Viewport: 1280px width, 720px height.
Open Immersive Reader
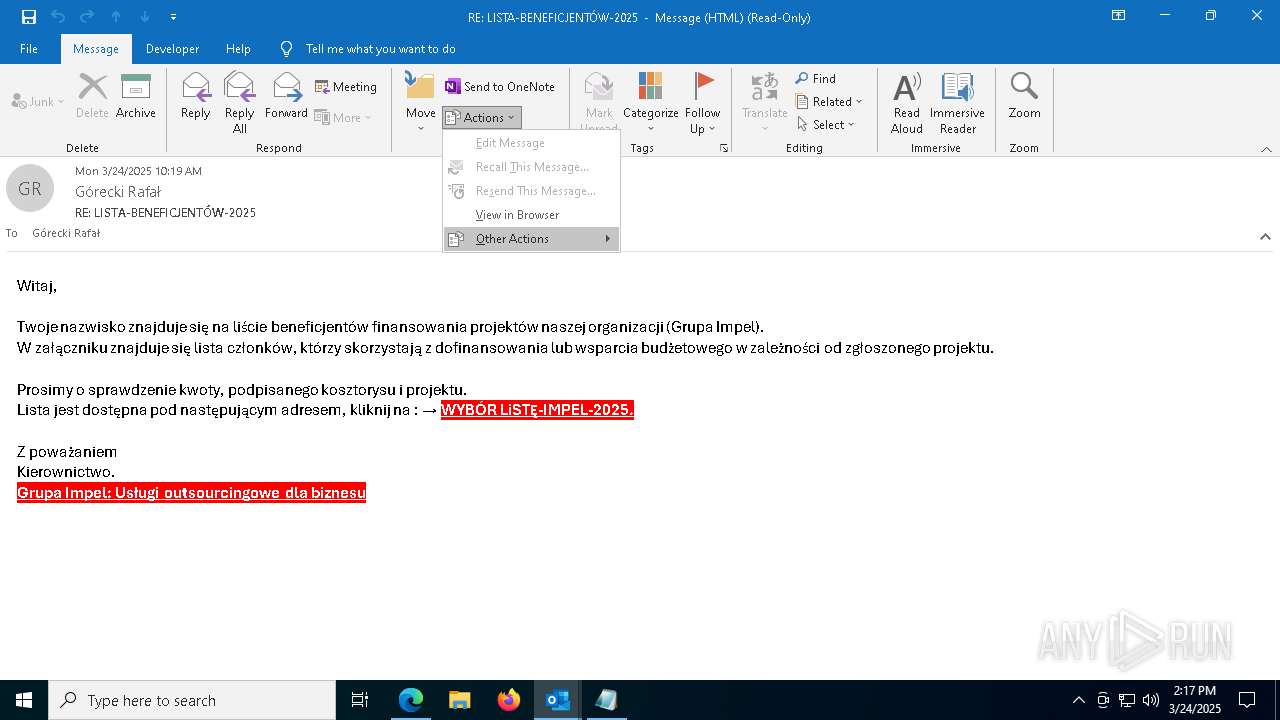(958, 102)
